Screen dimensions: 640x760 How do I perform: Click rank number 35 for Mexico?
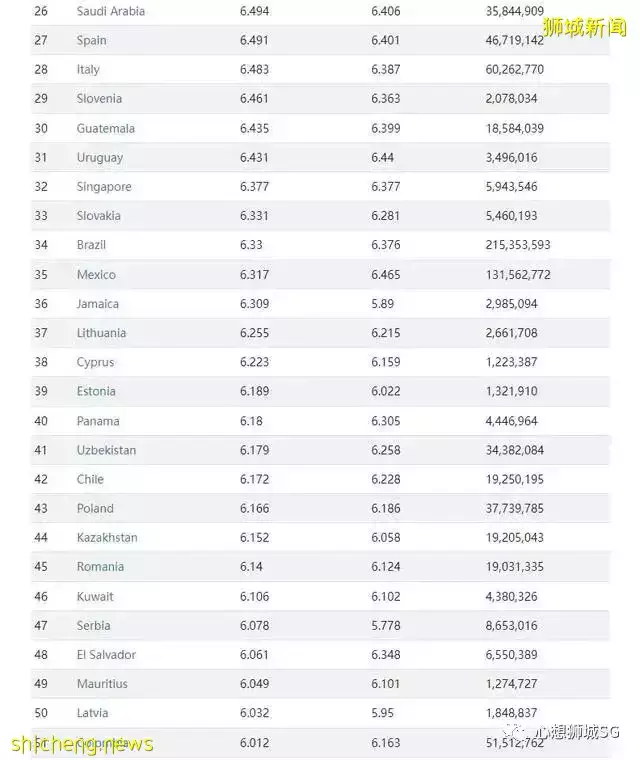click(x=41, y=275)
